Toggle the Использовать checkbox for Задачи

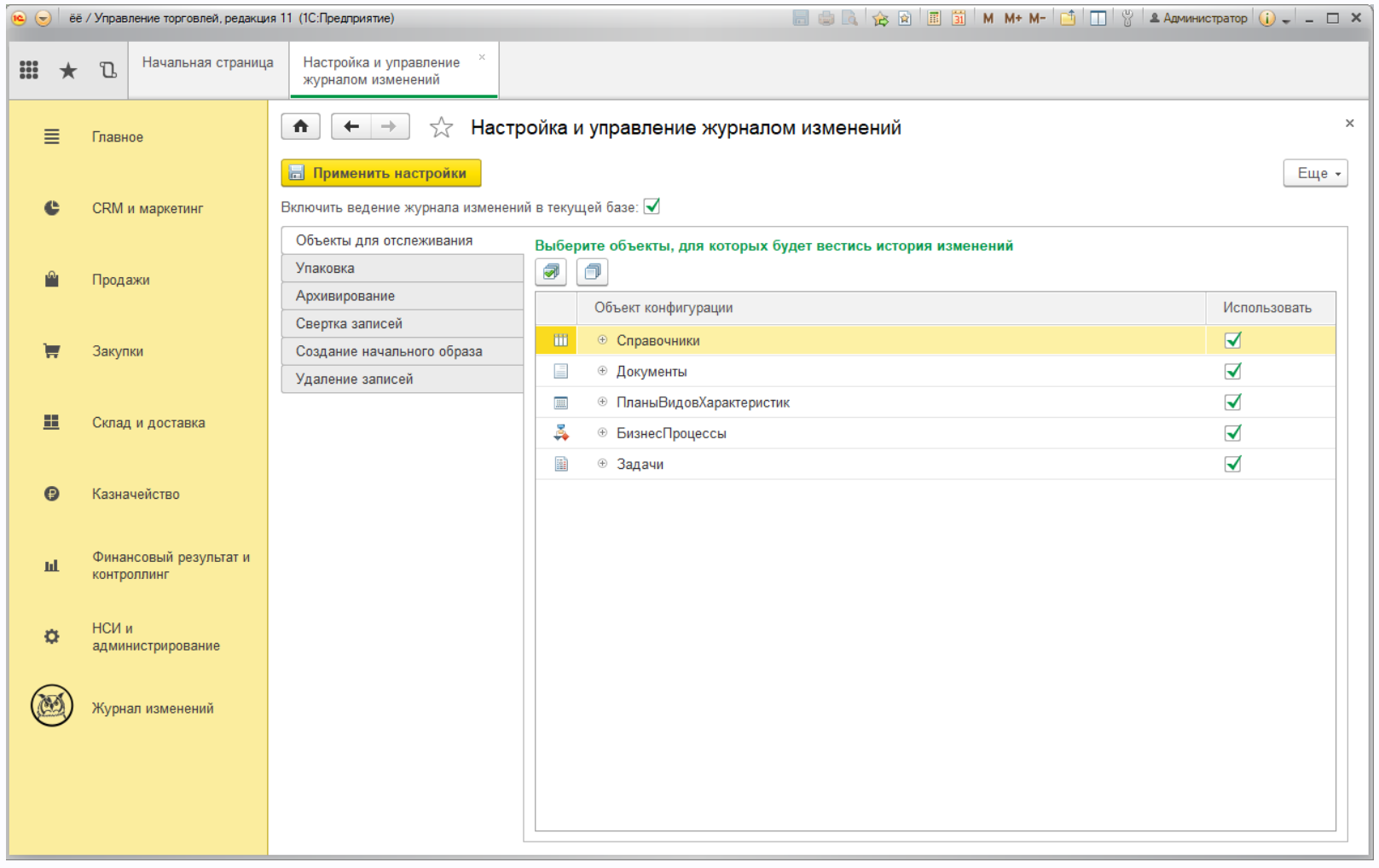coord(1232,464)
